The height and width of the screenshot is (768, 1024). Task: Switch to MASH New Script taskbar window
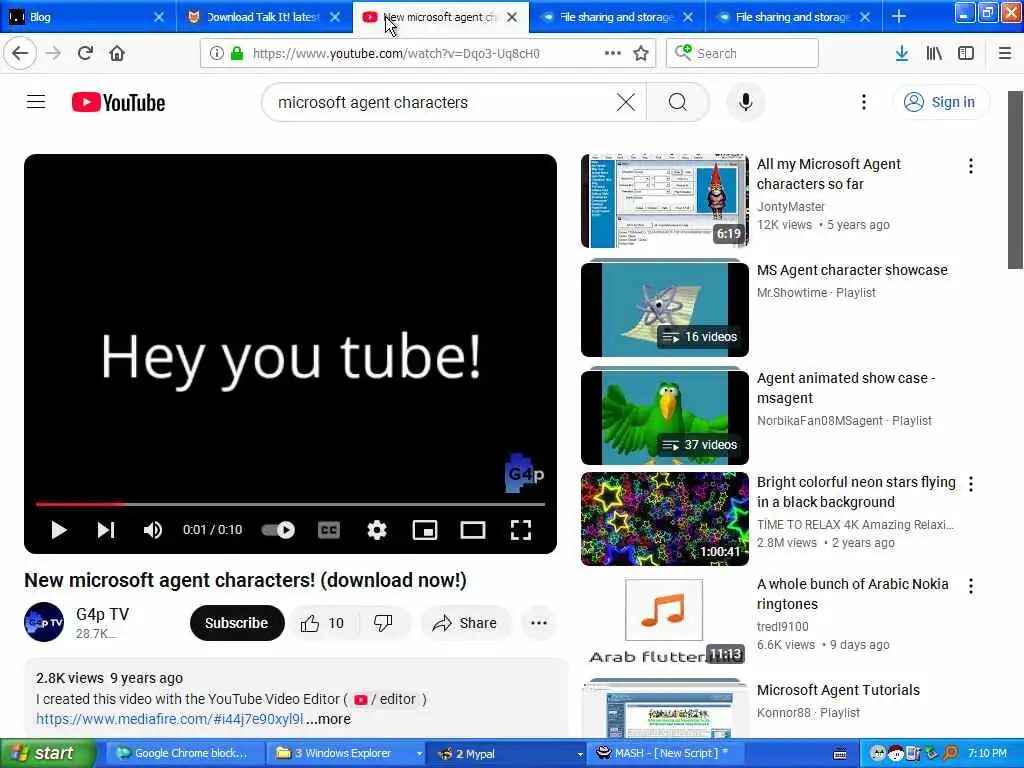[665, 753]
